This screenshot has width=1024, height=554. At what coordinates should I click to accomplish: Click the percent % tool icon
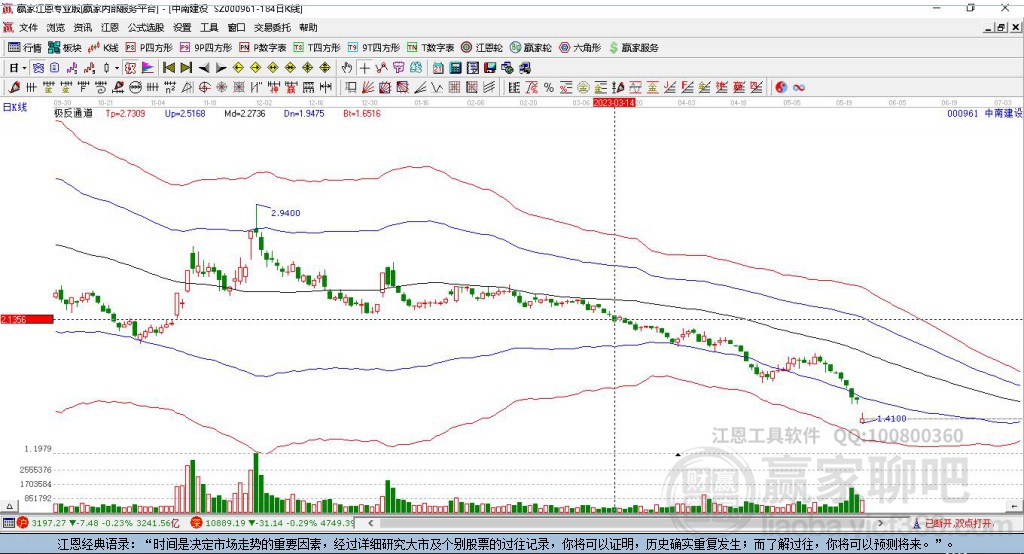[549, 87]
